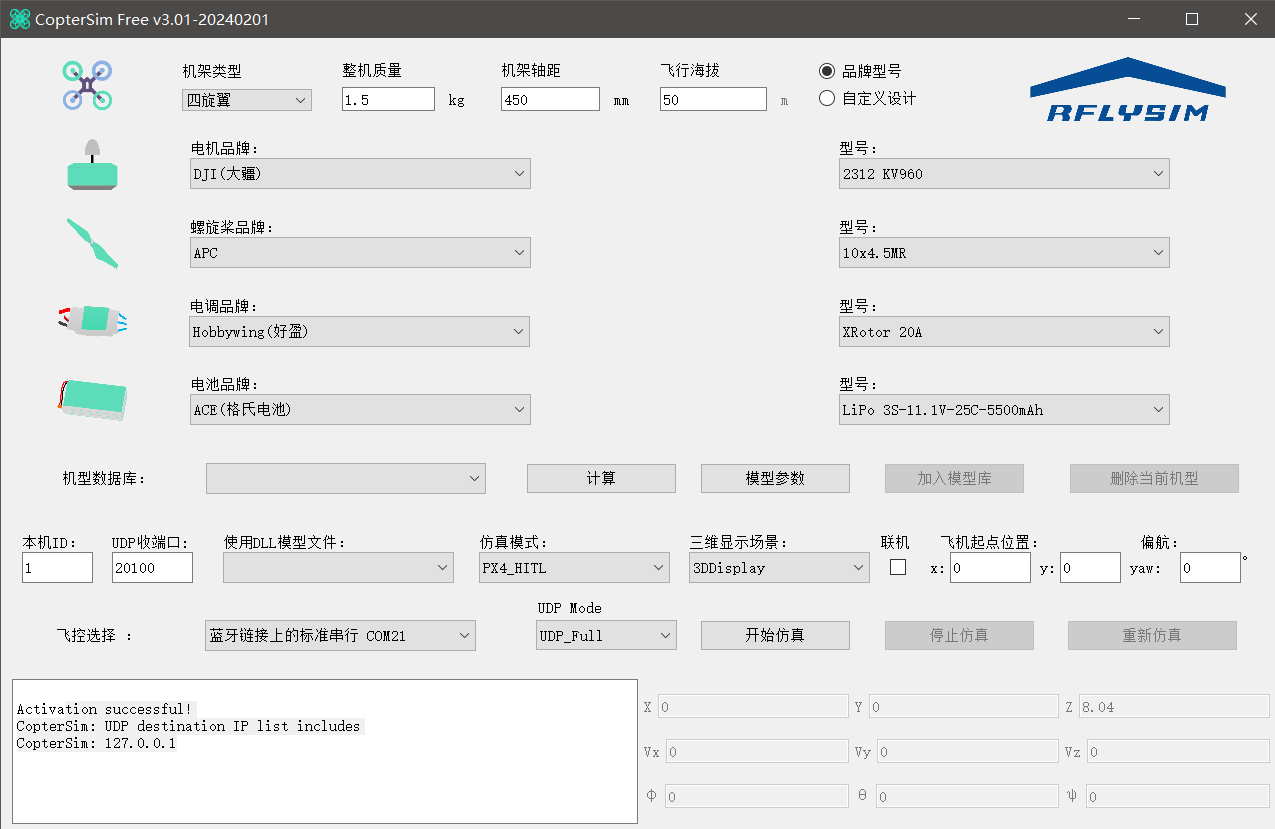This screenshot has width=1275, height=829.
Task: Open the 螺旋桨品牌 APC dropdown
Action: pos(360,252)
